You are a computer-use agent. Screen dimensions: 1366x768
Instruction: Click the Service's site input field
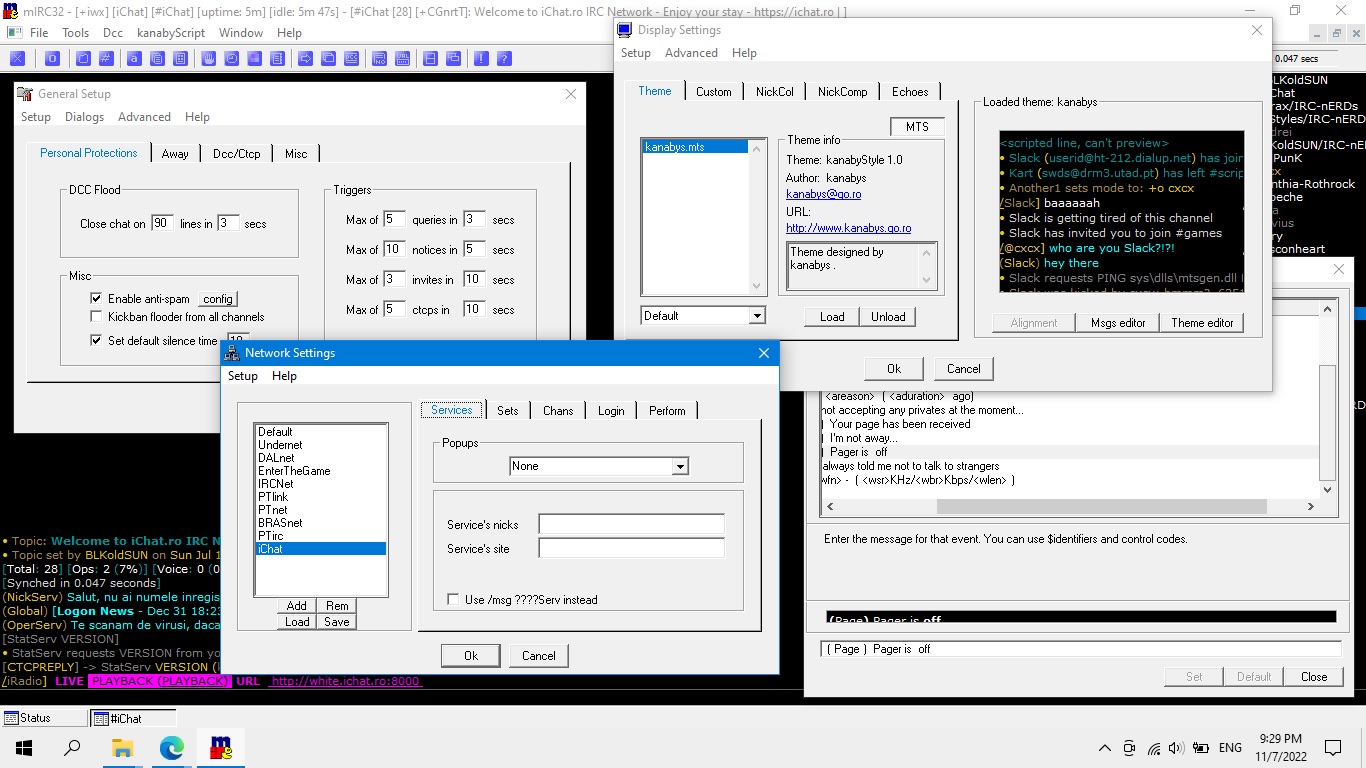tap(631, 548)
